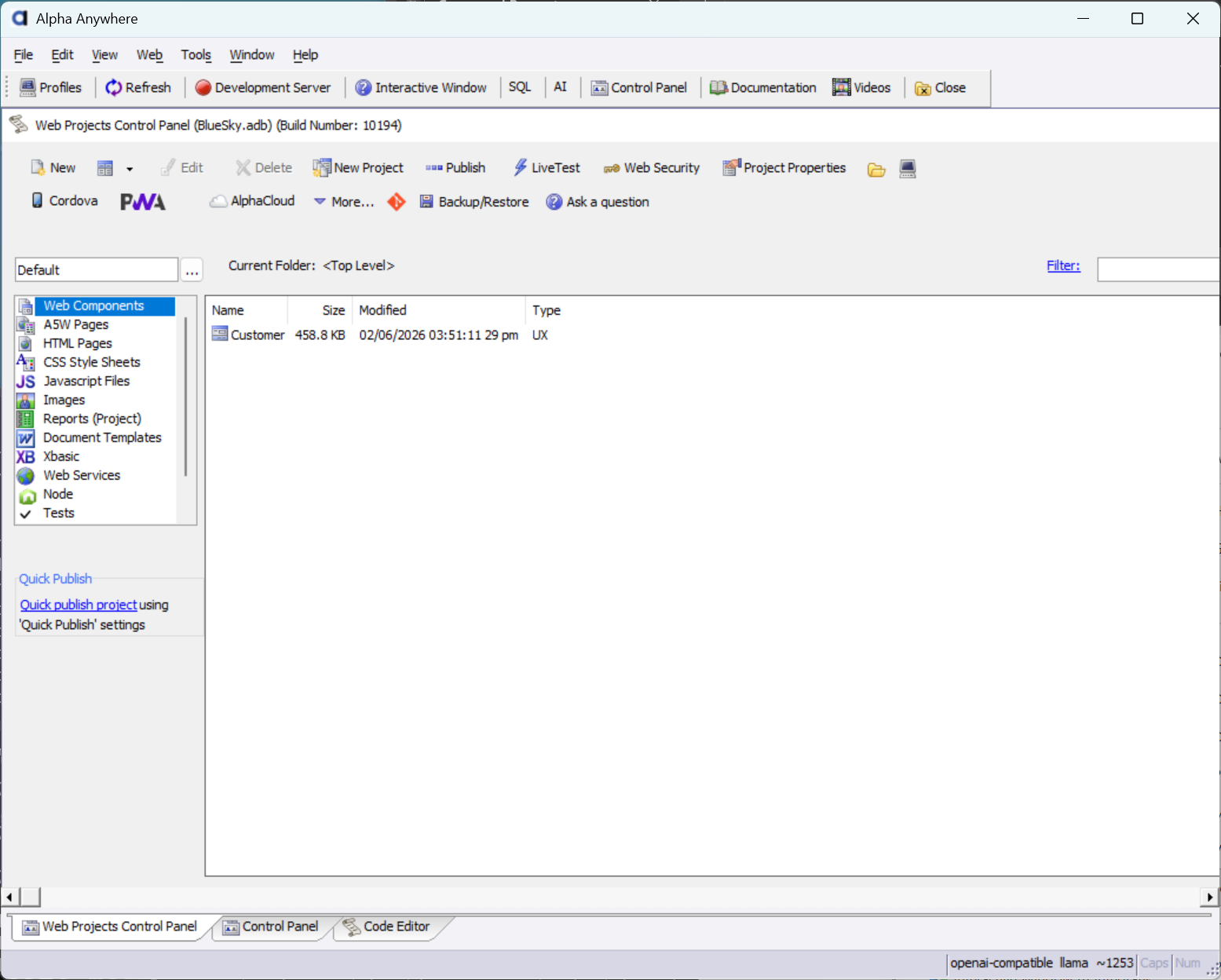Screen dimensions: 1221x980
Task: Click into the Filter text box
Action: [x=1159, y=269]
